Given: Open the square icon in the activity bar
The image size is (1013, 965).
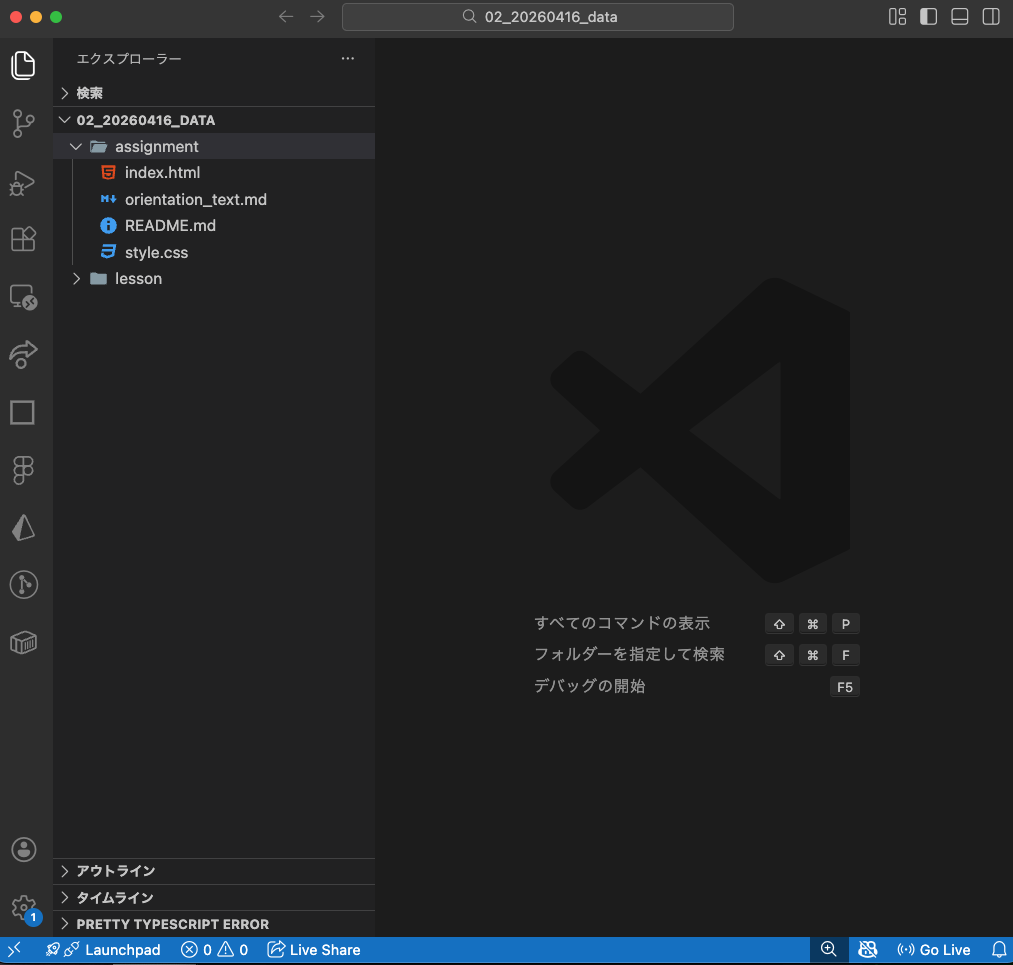Looking at the screenshot, I should coord(23,412).
